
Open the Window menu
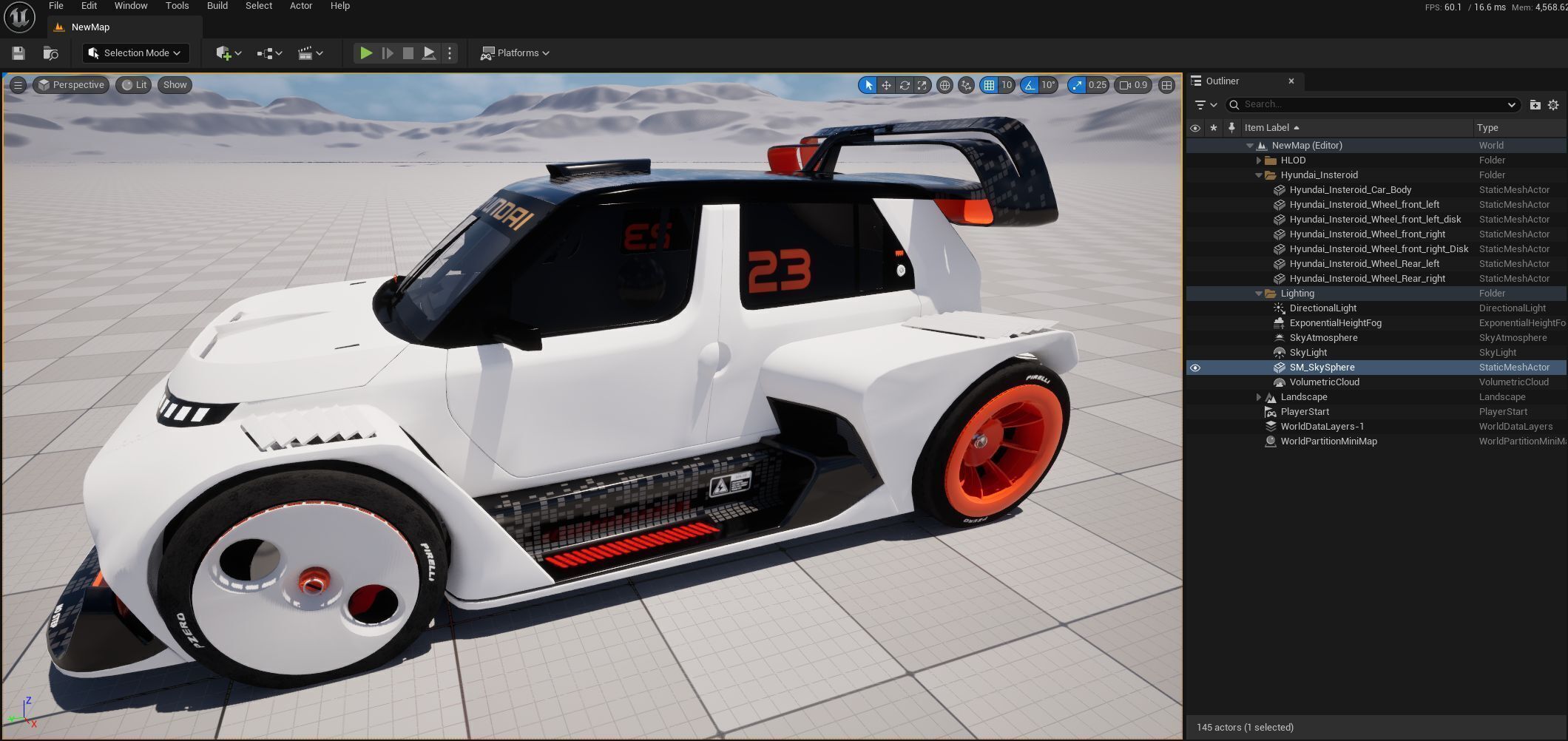coord(131,6)
